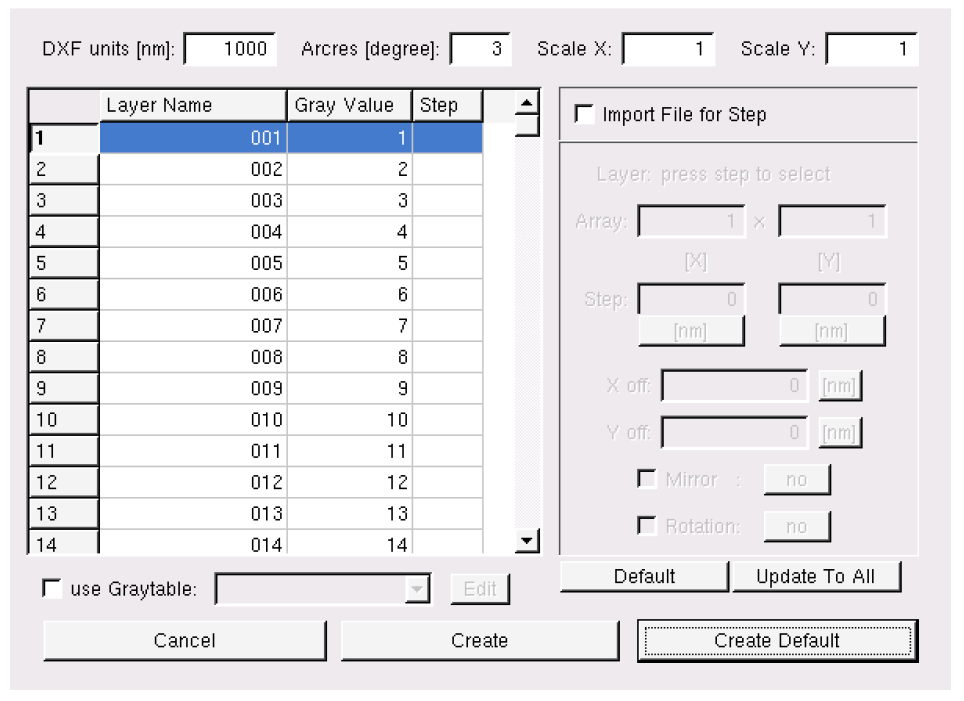Toggle the use Graytable checkbox

point(52,589)
